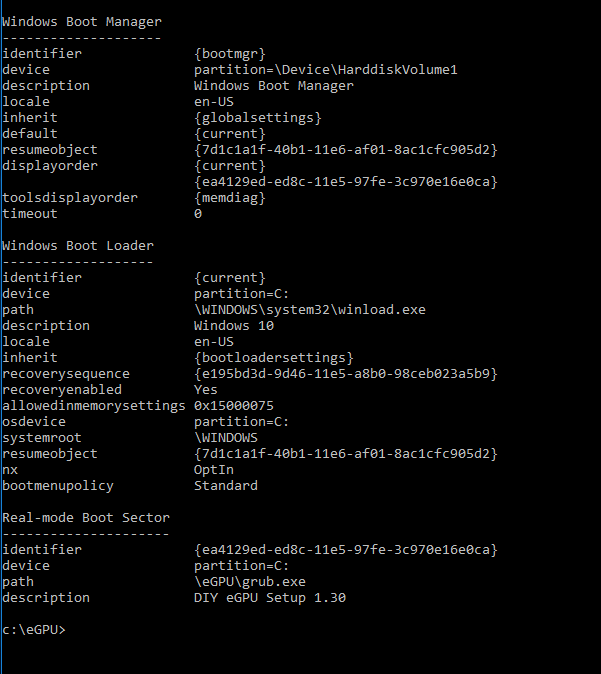Click the {bootloadersettings} value

coord(273,358)
